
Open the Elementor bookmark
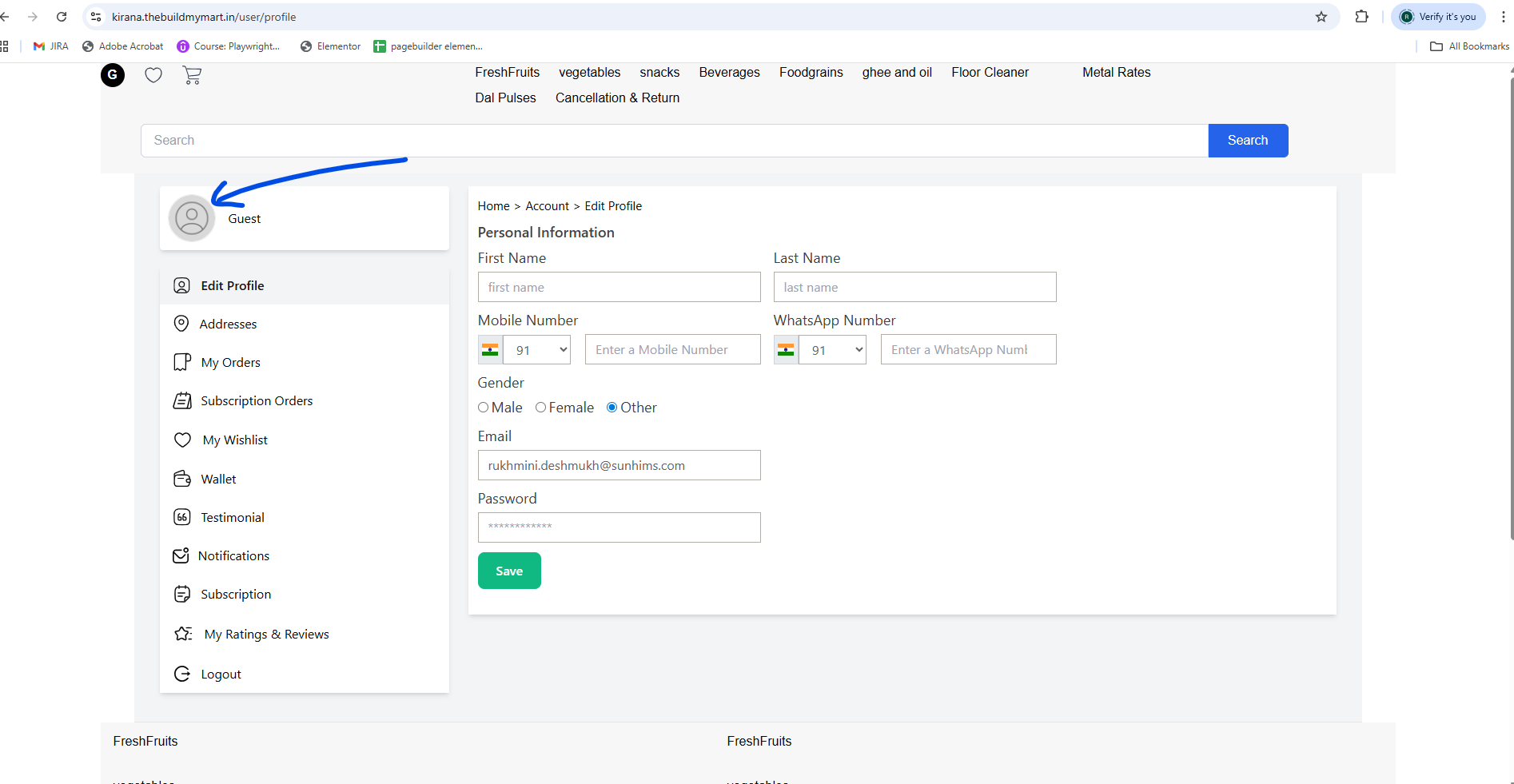point(330,46)
